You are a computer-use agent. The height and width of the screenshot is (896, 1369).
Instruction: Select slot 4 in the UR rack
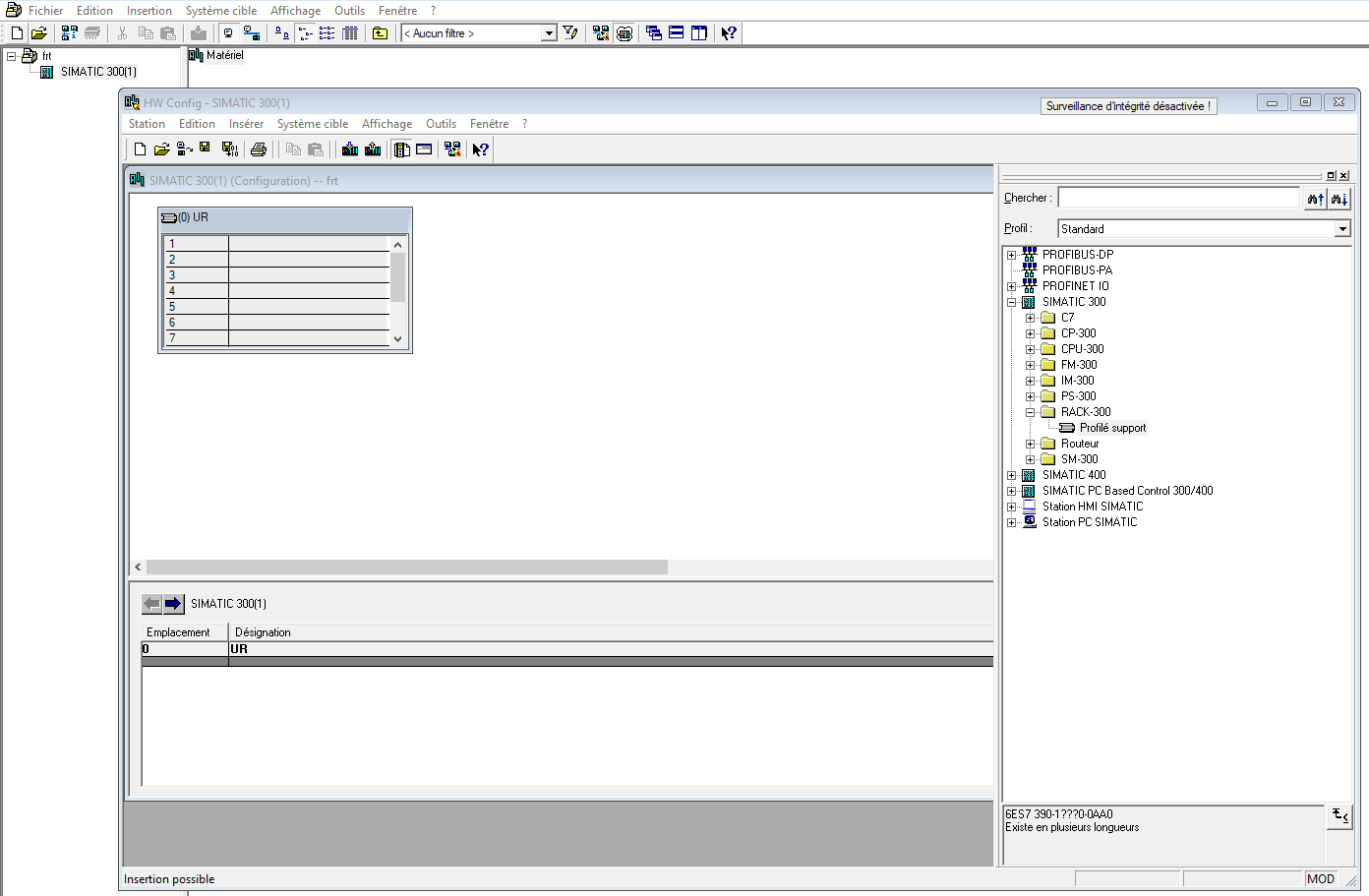278,291
